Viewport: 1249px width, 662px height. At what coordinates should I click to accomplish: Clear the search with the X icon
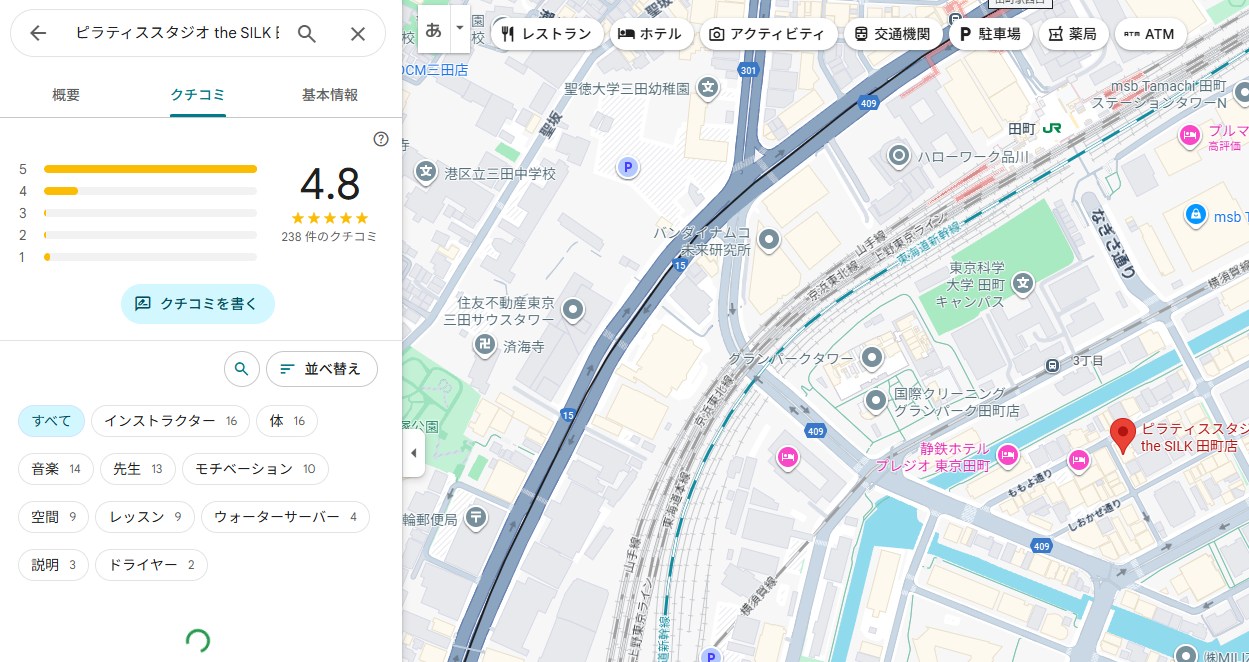358,33
